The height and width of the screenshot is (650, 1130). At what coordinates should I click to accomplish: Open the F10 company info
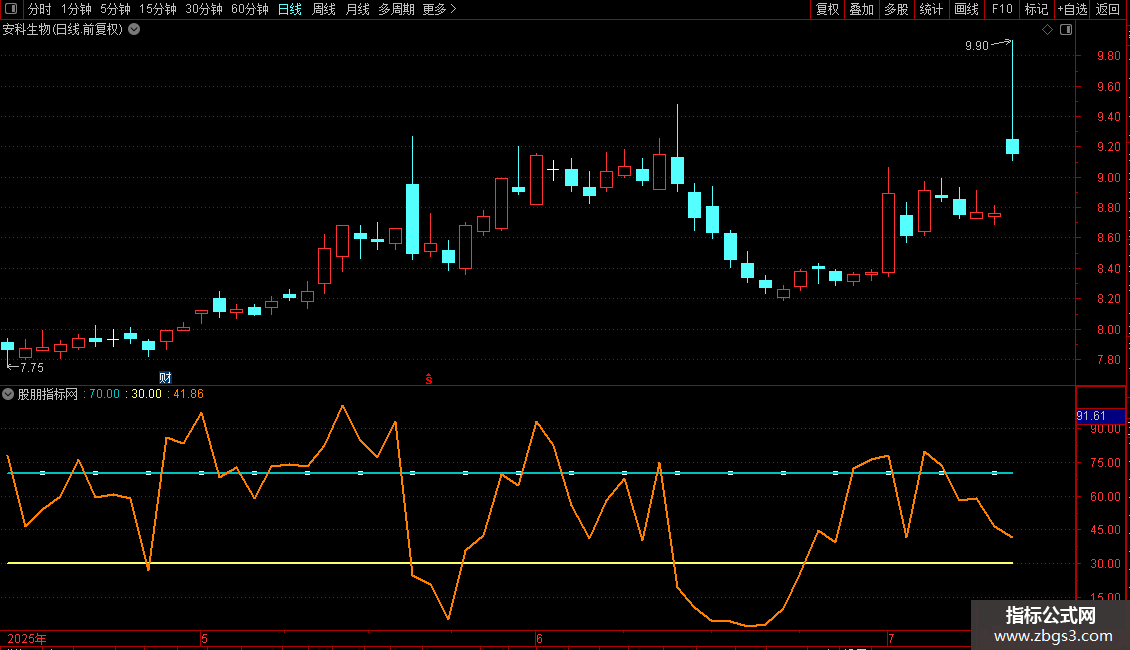1002,9
